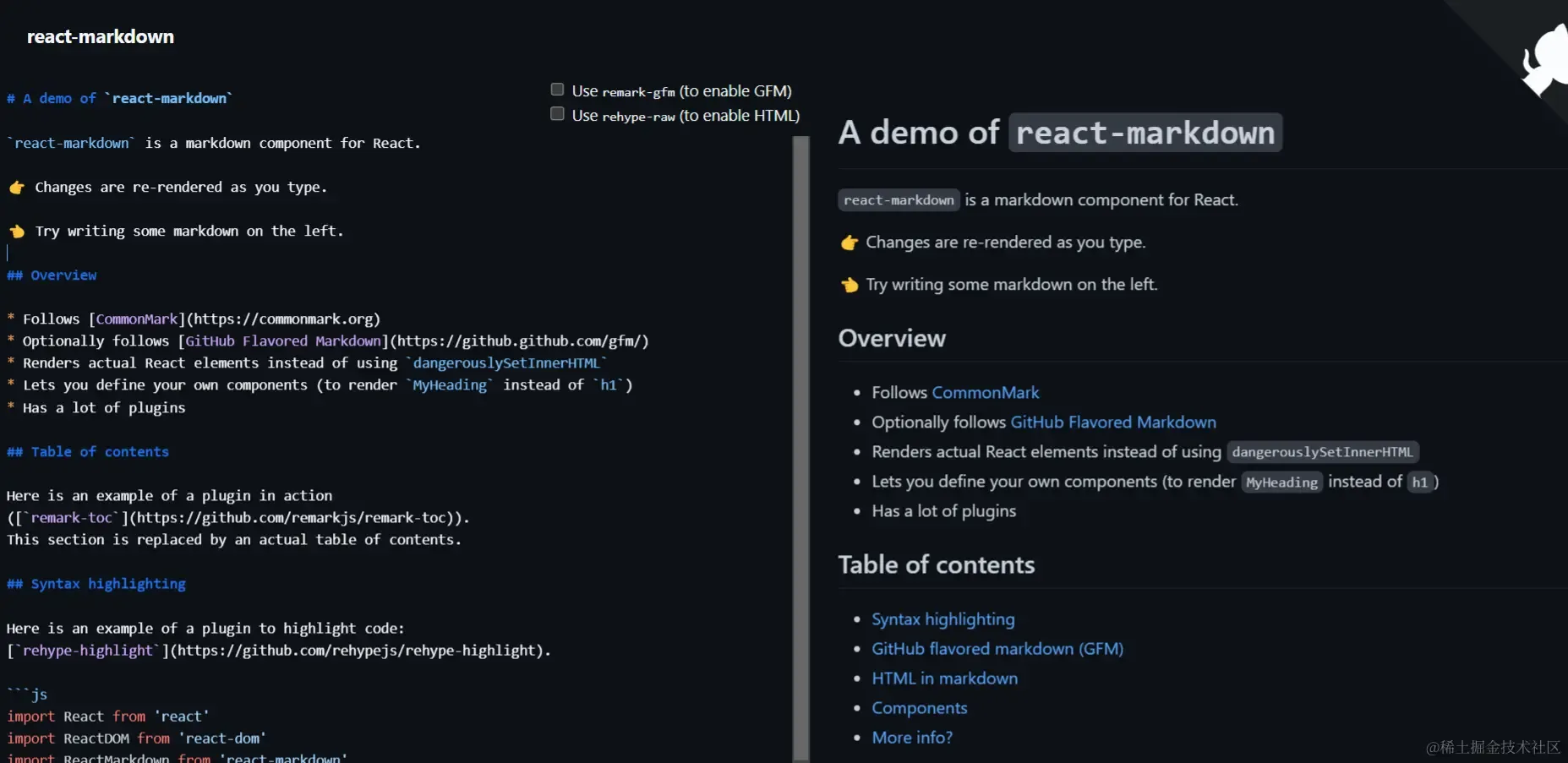This screenshot has width=1568, height=763.
Task: Click the remark-toc link line in editor
Action: click(238, 518)
